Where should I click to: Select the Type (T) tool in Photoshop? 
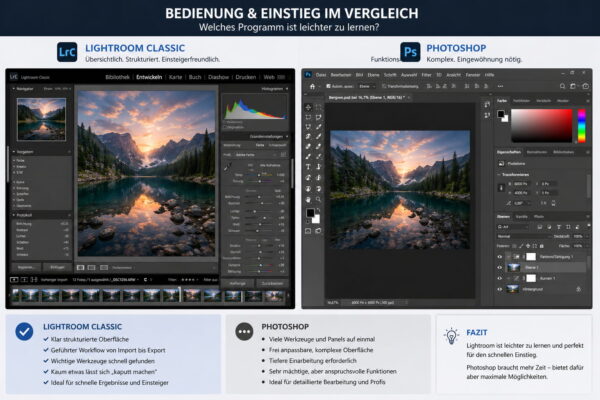pos(308,167)
